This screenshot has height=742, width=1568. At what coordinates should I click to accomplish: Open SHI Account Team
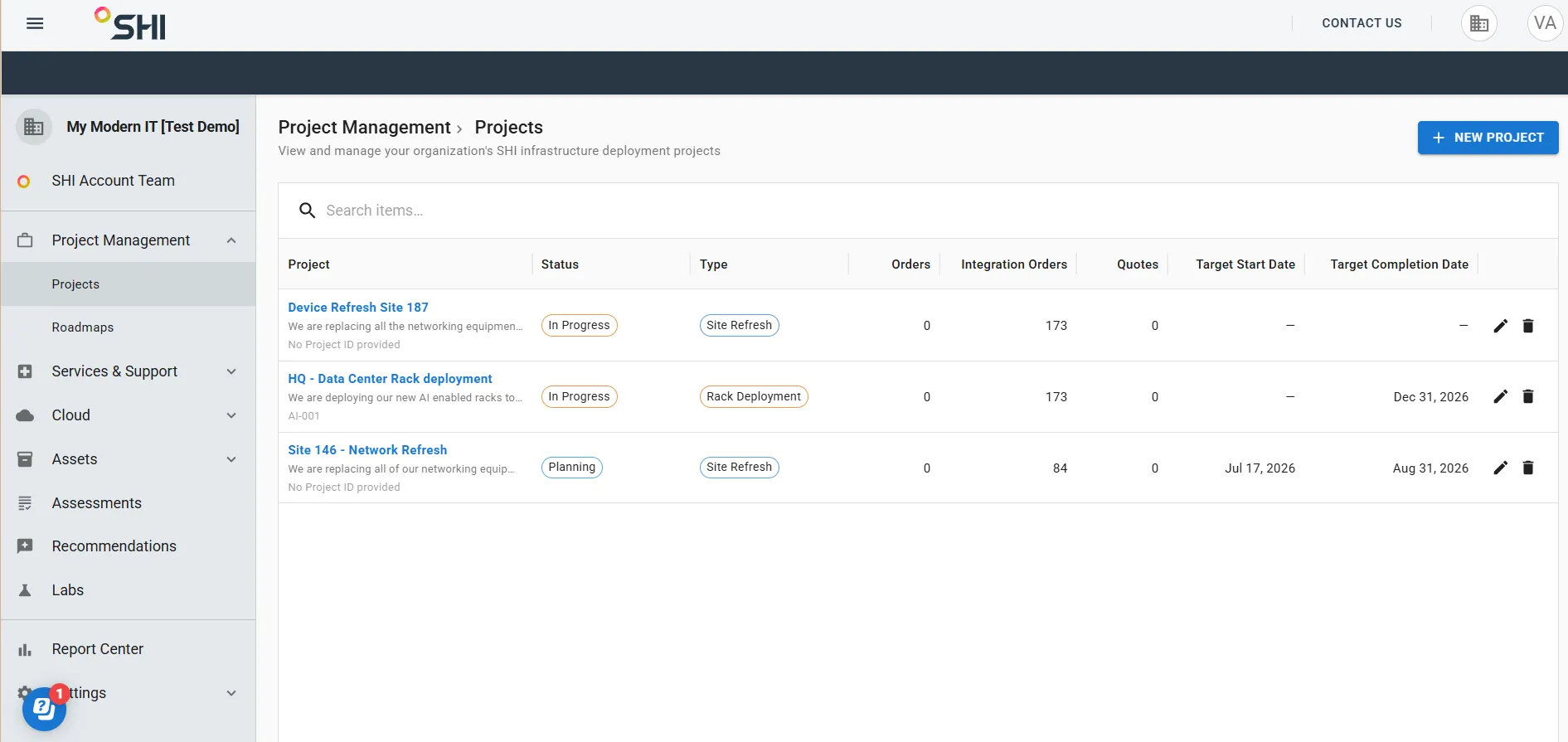coord(129,181)
